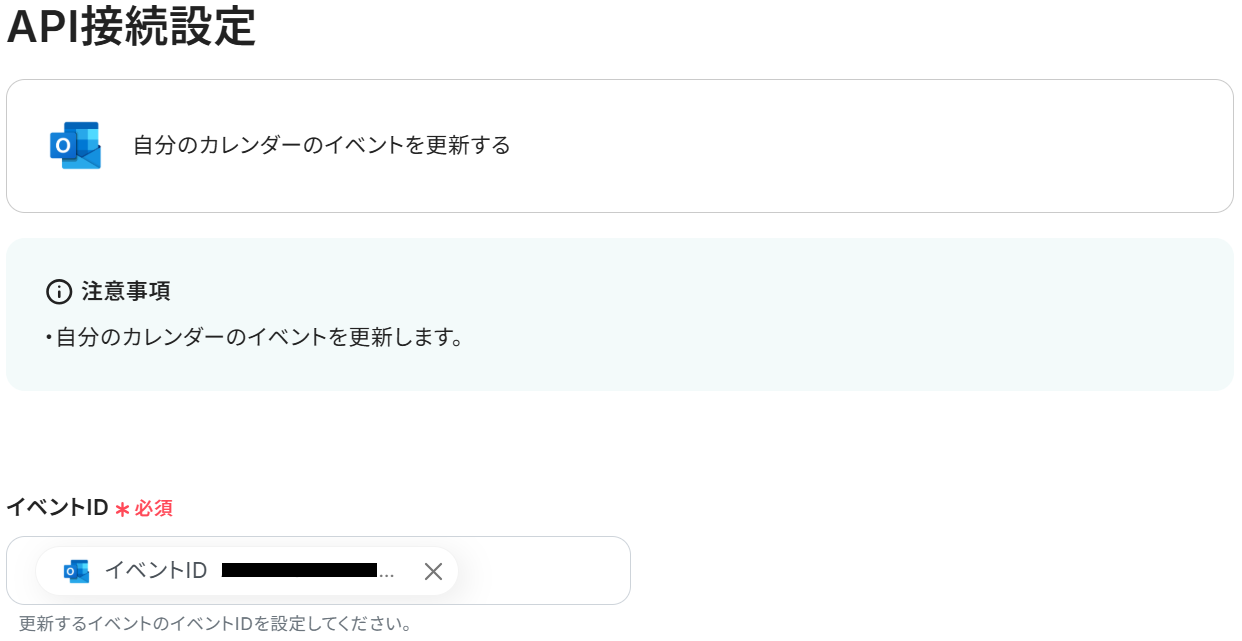Click left padding of the イベントID input before chip

[21, 571]
